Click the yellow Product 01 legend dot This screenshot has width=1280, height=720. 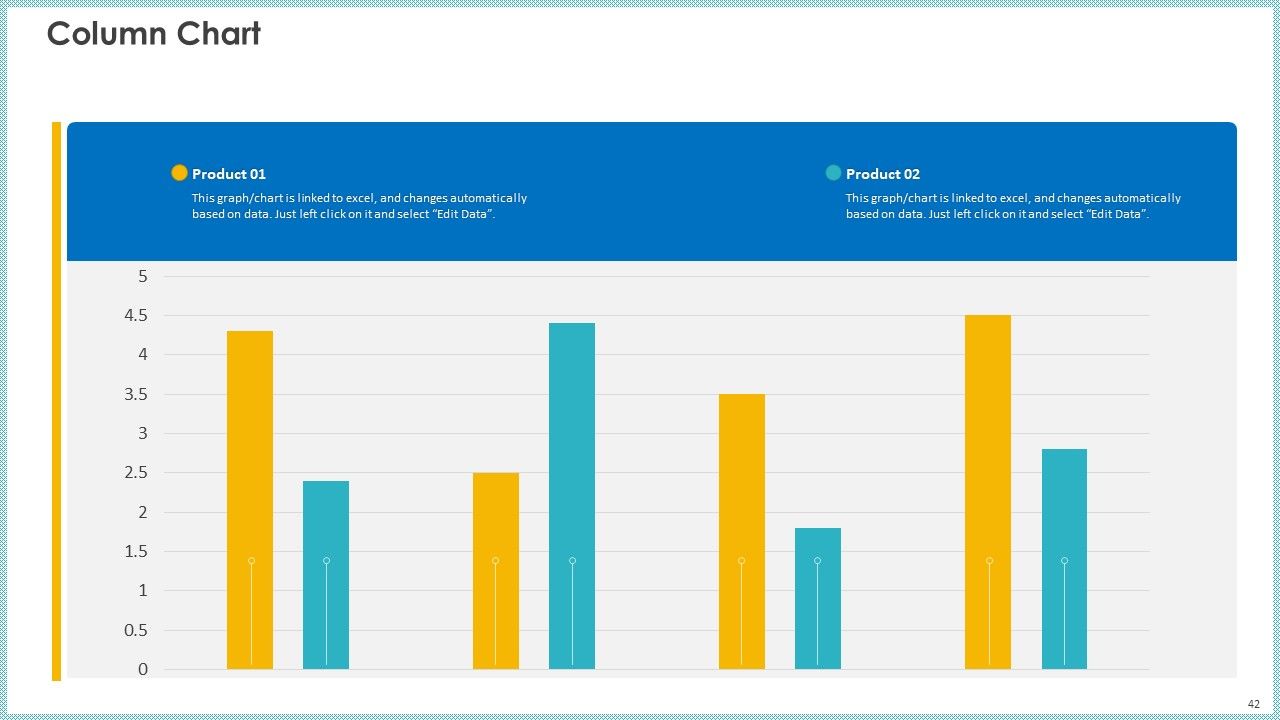point(179,173)
